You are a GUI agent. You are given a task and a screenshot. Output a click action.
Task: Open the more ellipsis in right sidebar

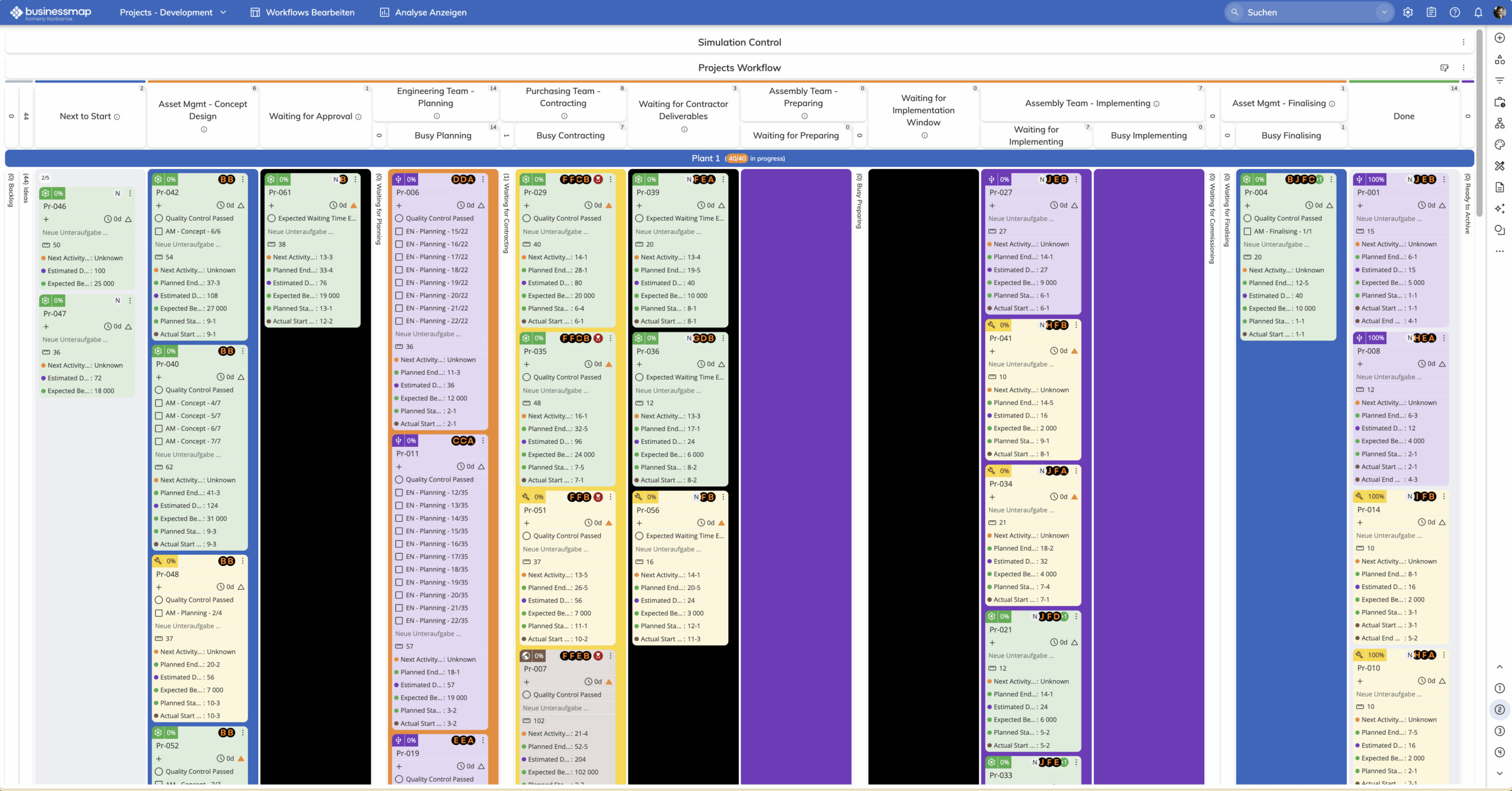(x=1500, y=251)
